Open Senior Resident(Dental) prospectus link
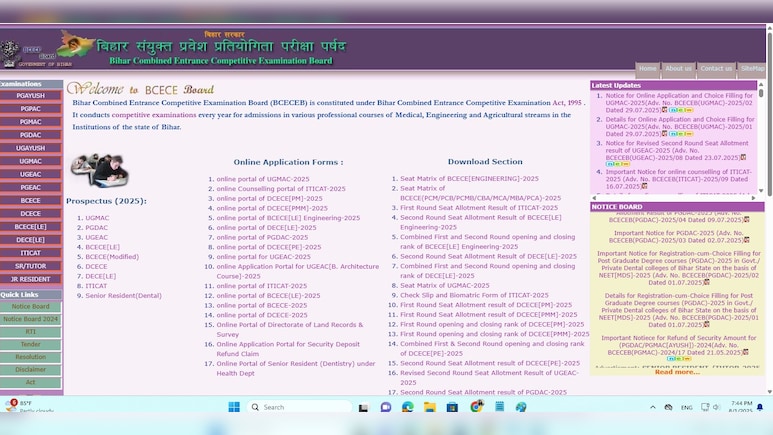Screen dimensions: 773x435 click(x=123, y=296)
